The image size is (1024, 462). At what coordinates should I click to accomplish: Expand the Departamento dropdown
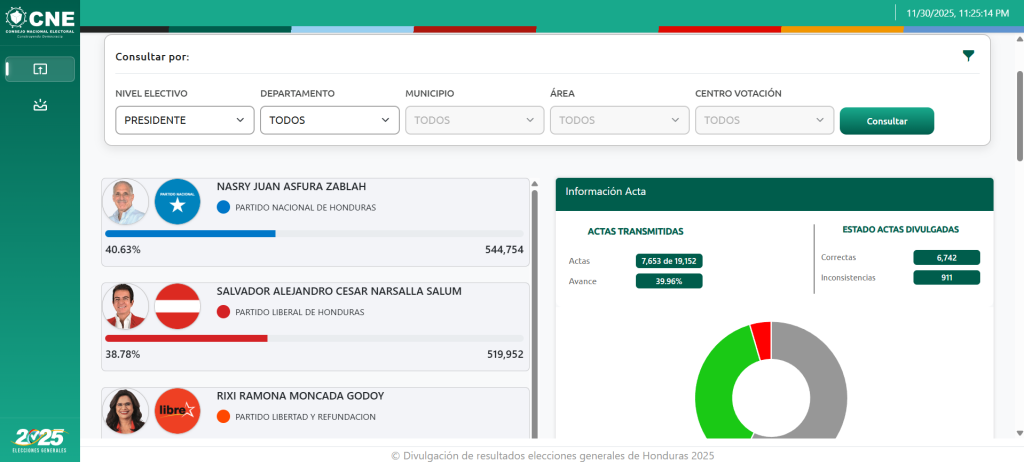click(330, 120)
